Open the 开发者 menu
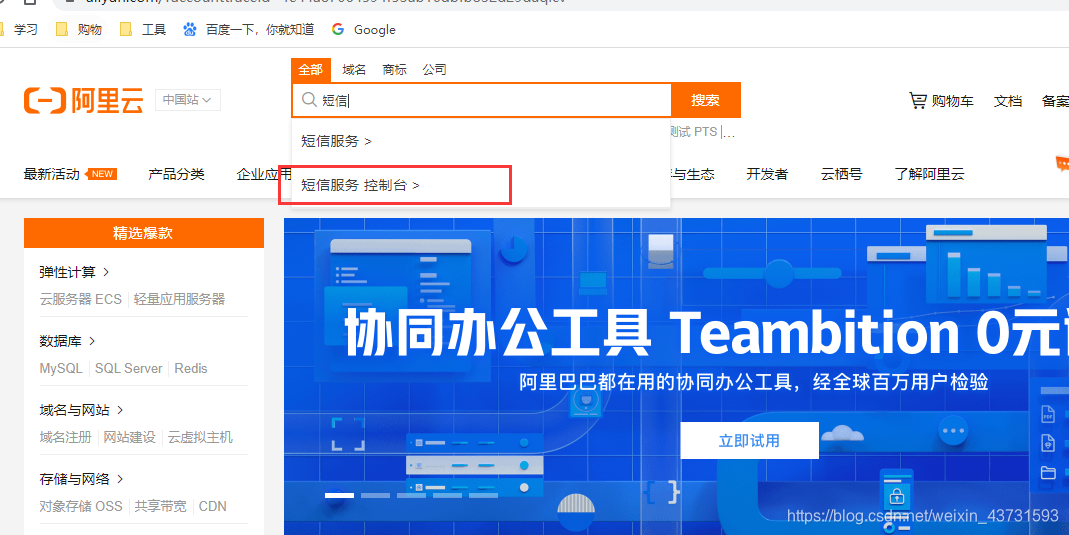This screenshot has width=1069, height=535. click(x=767, y=174)
